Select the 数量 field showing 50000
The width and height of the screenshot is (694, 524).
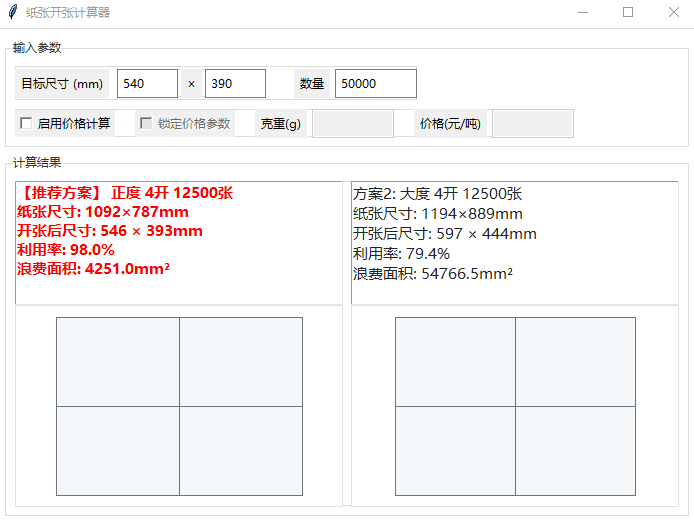(x=375, y=84)
